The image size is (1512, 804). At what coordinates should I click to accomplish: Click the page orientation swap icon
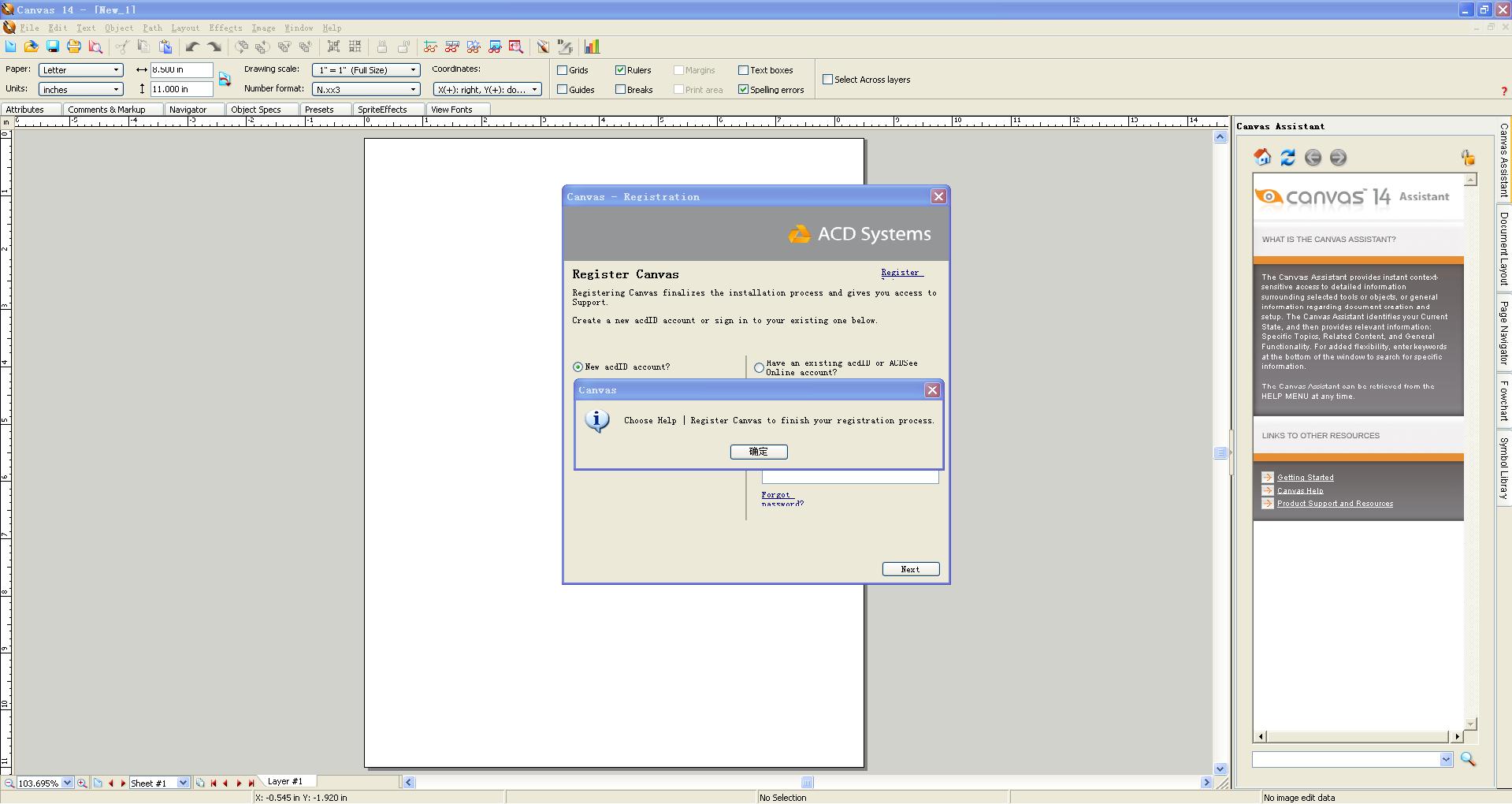click(x=225, y=80)
